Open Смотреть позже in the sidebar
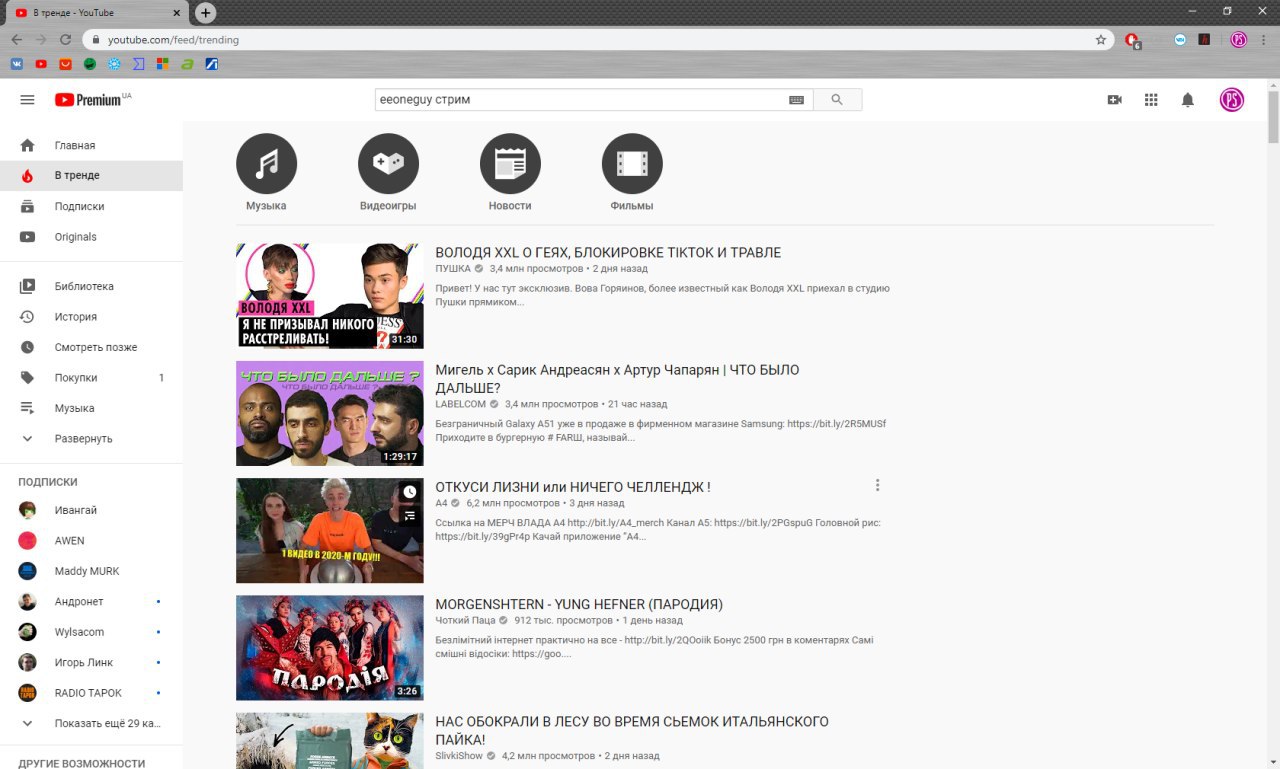This screenshot has width=1280, height=769. click(x=91, y=347)
